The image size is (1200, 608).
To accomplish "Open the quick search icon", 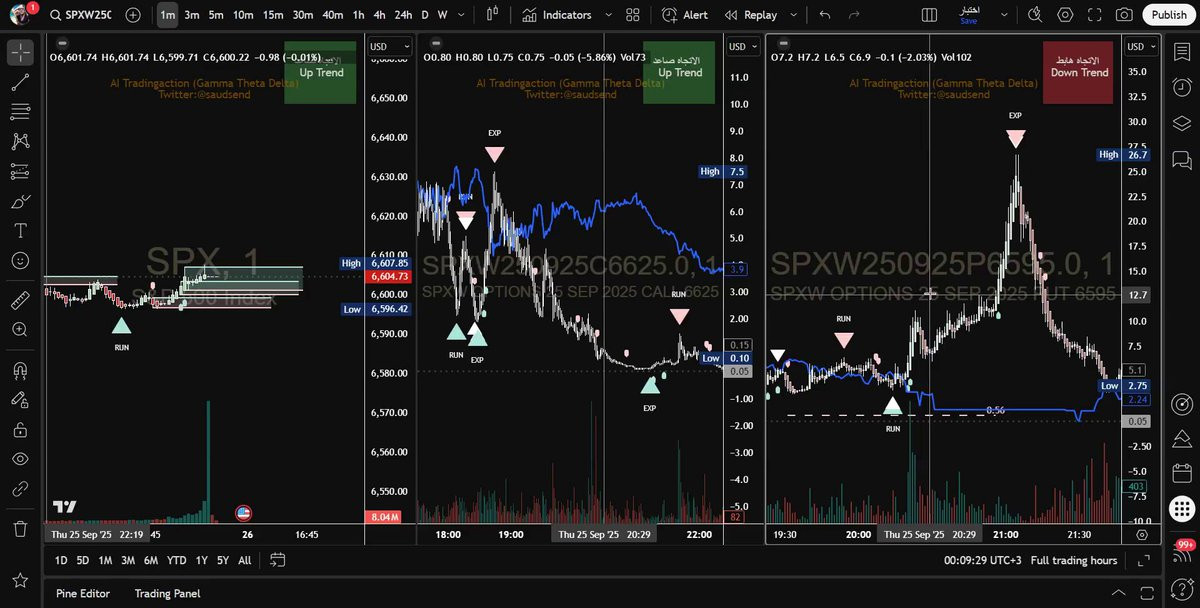I will [1036, 15].
